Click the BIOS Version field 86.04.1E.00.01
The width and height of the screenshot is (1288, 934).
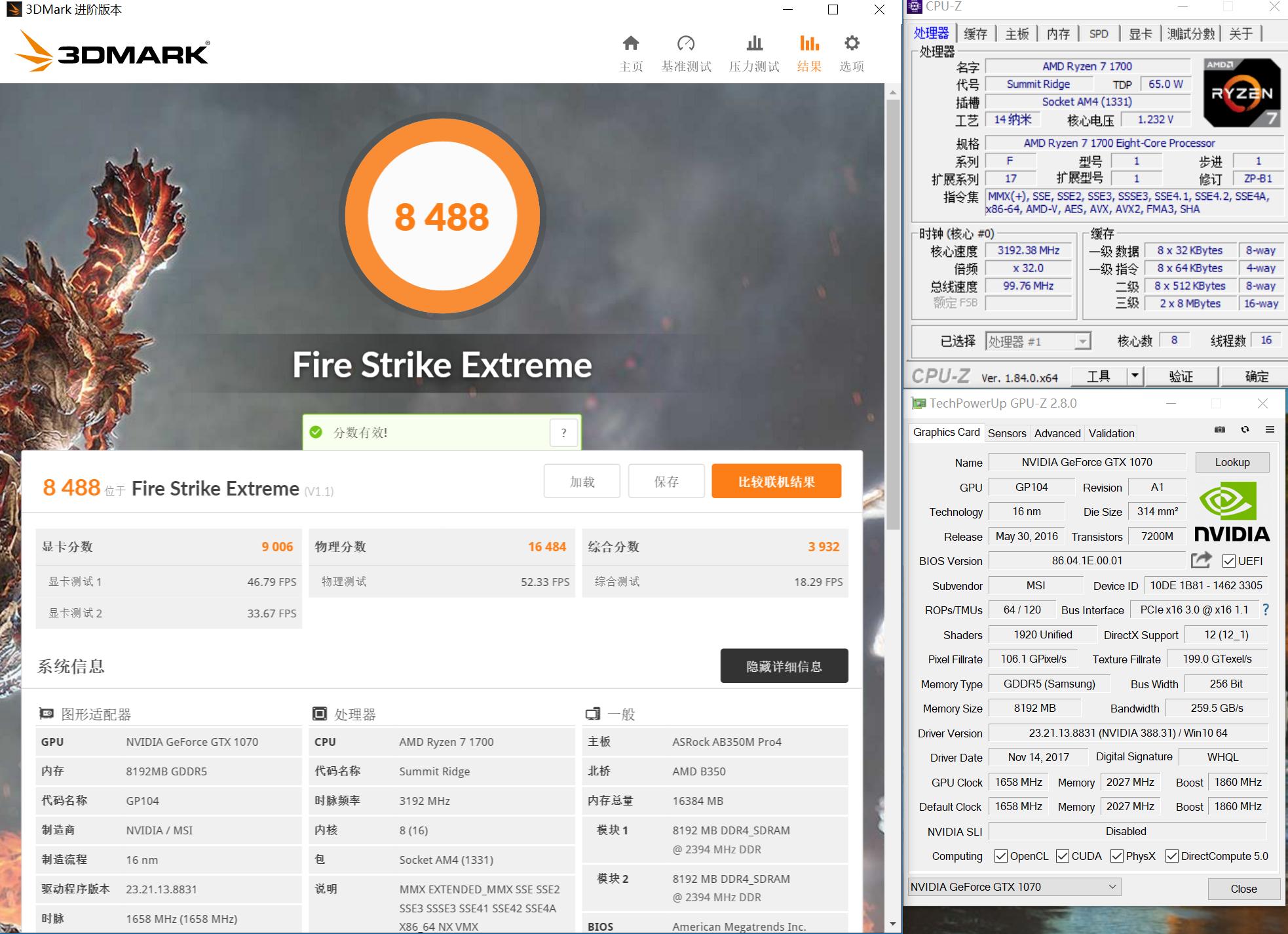point(1087,561)
